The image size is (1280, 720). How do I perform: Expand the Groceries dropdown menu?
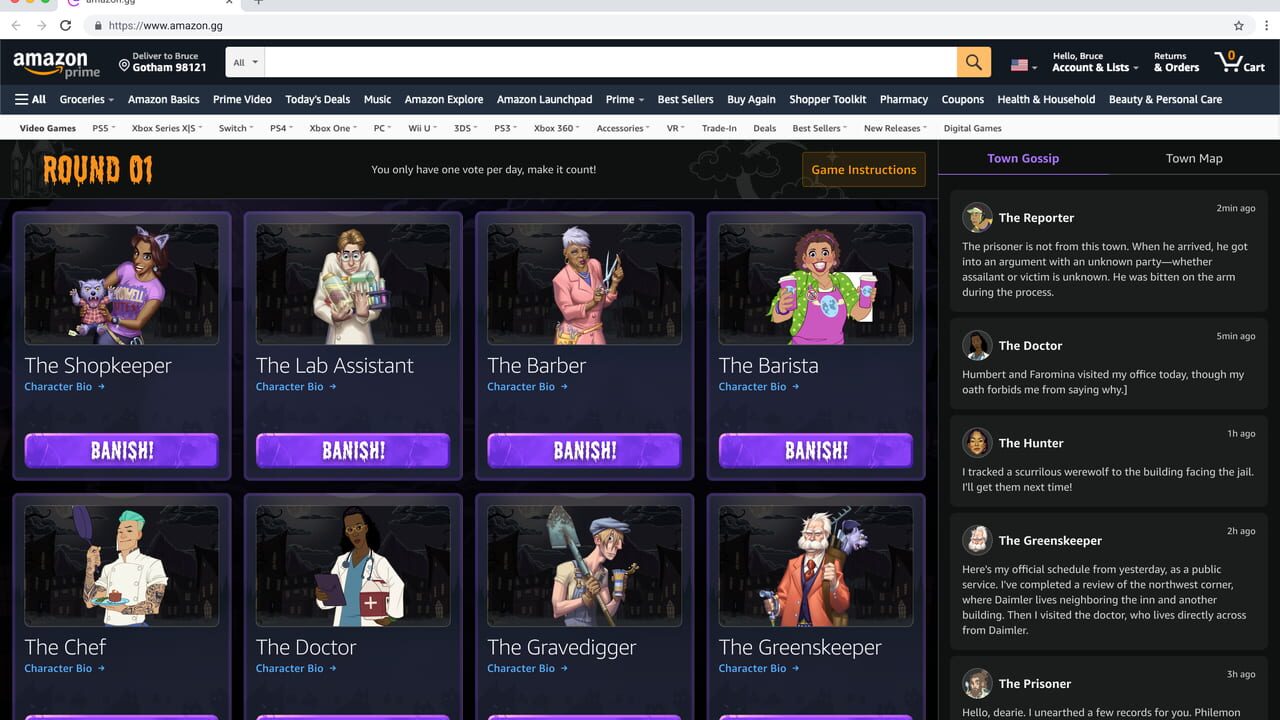coord(86,99)
